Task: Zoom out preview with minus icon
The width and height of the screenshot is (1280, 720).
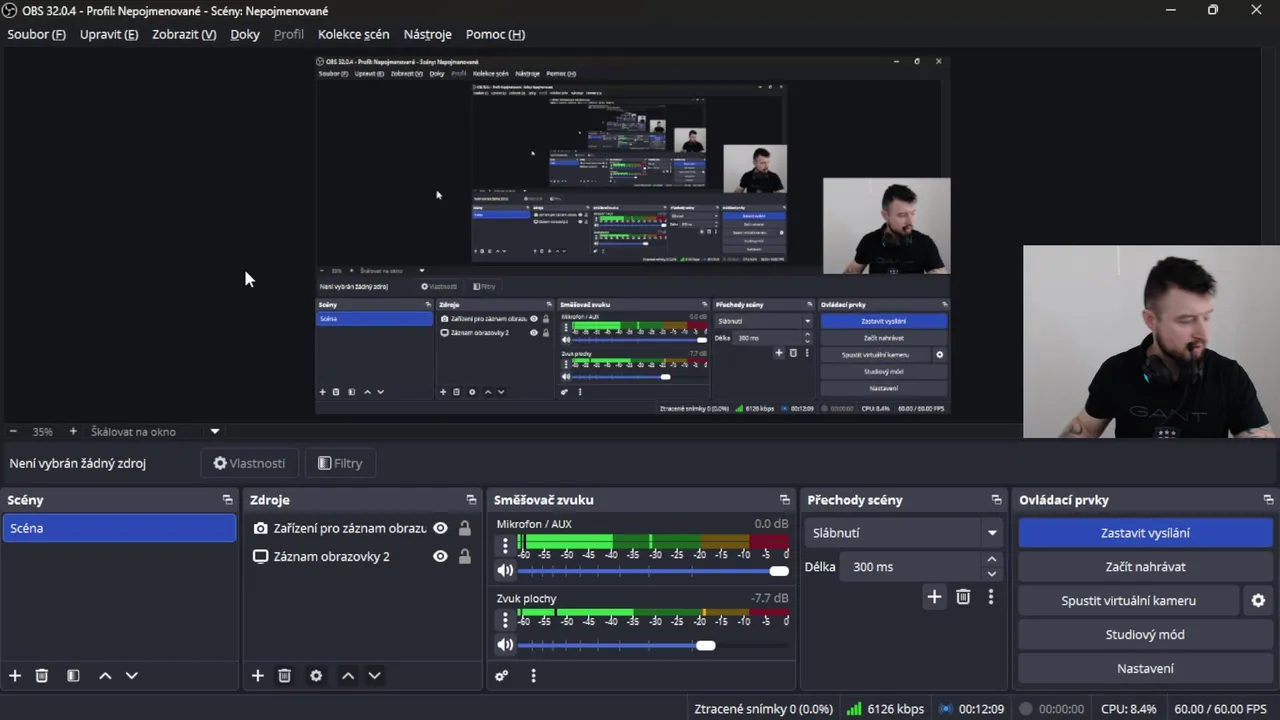Action: 14,432
